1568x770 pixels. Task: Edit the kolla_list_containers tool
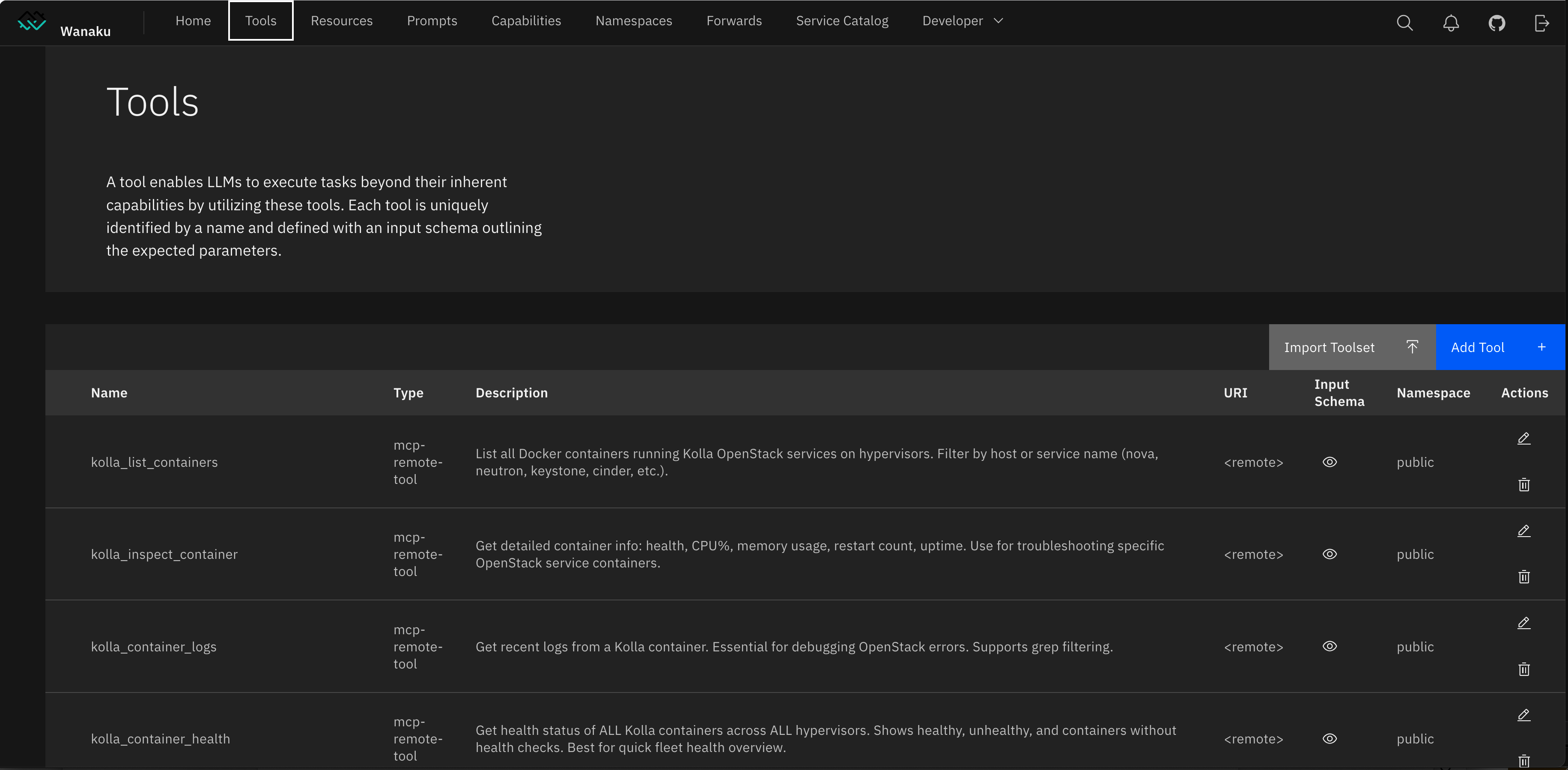coord(1523,439)
